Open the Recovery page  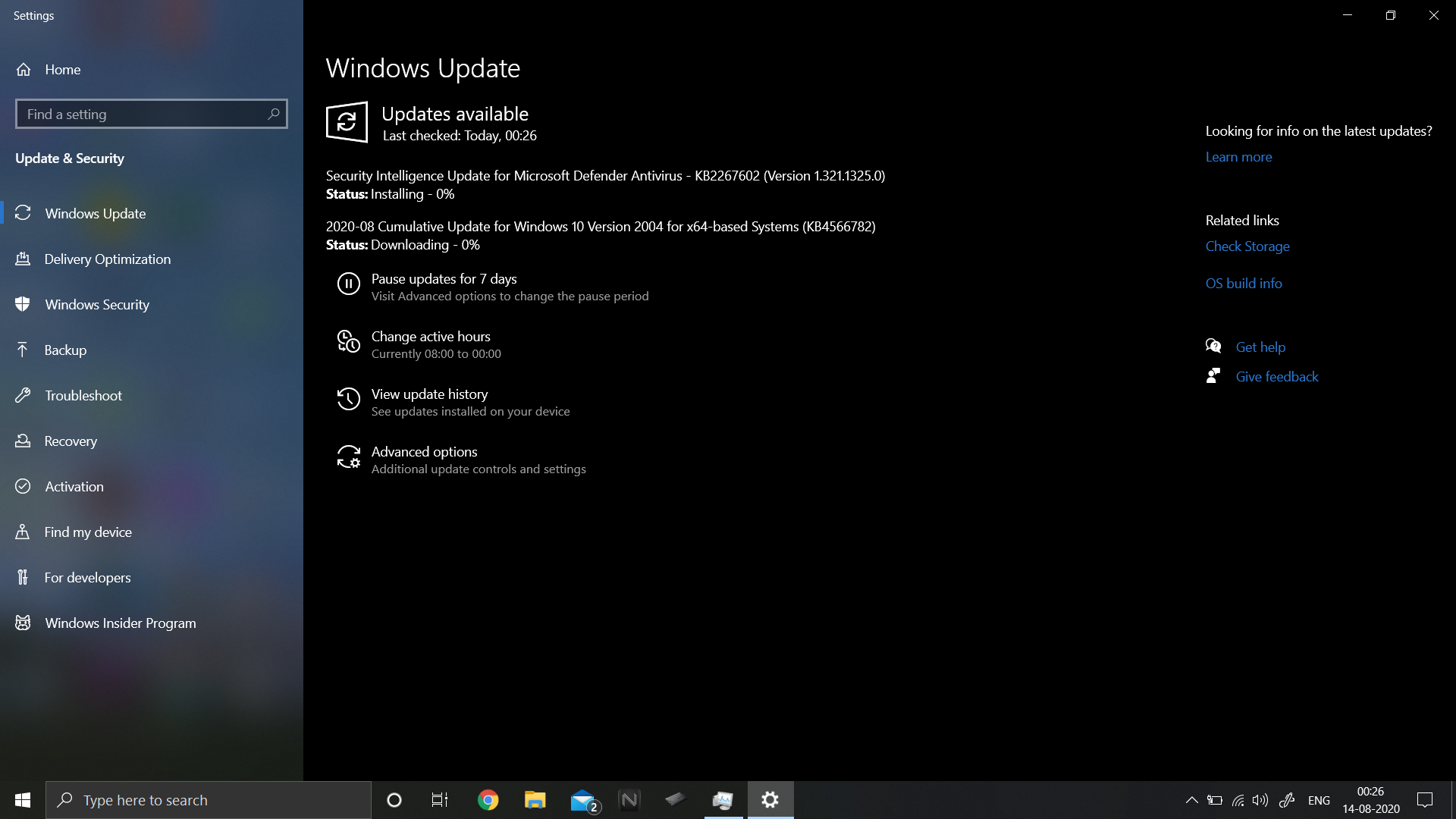point(152,441)
